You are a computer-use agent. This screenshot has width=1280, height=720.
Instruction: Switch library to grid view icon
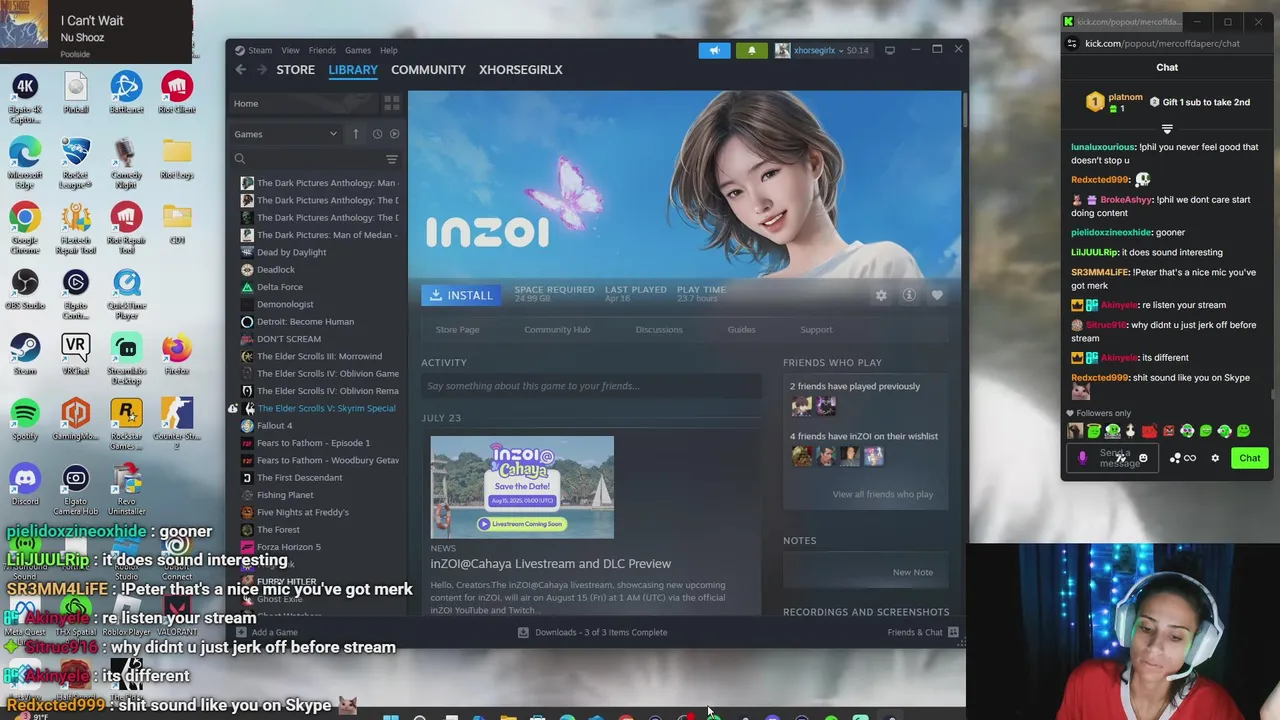point(392,103)
